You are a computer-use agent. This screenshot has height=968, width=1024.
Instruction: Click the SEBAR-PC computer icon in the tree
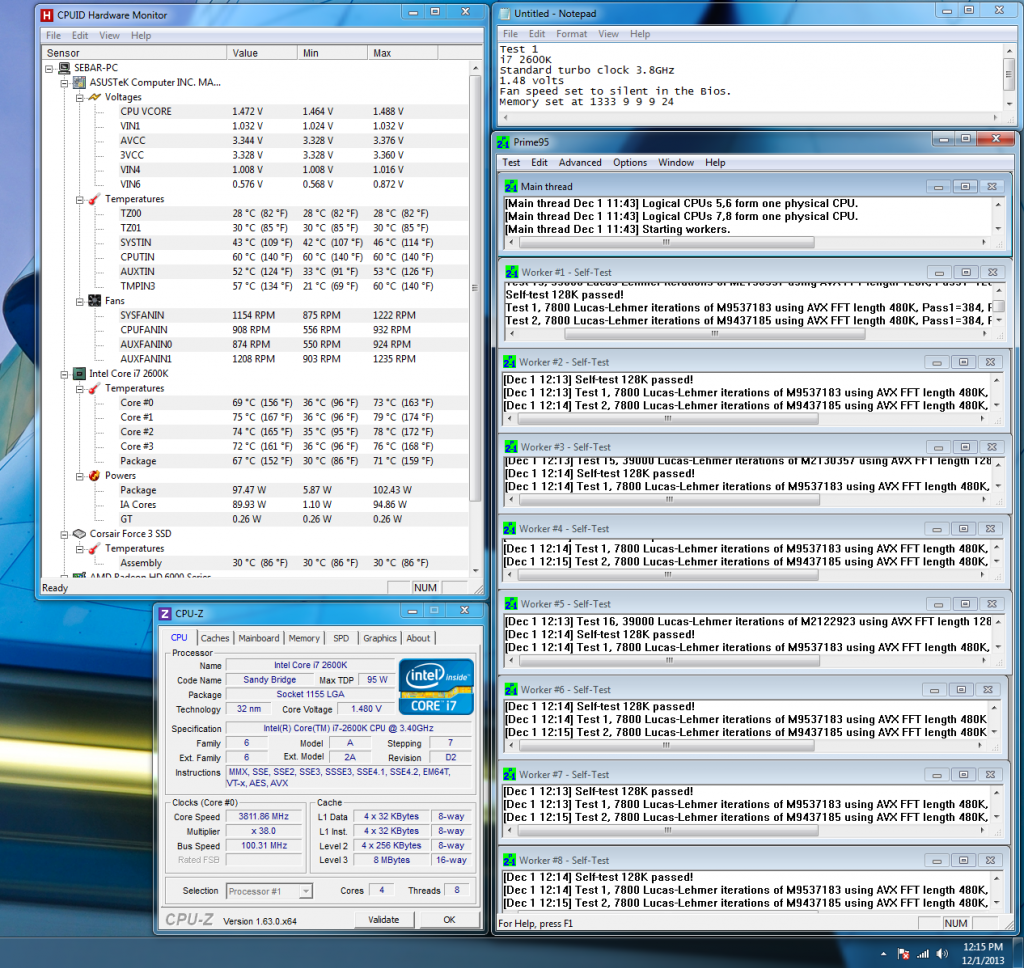pyautogui.click(x=64, y=68)
